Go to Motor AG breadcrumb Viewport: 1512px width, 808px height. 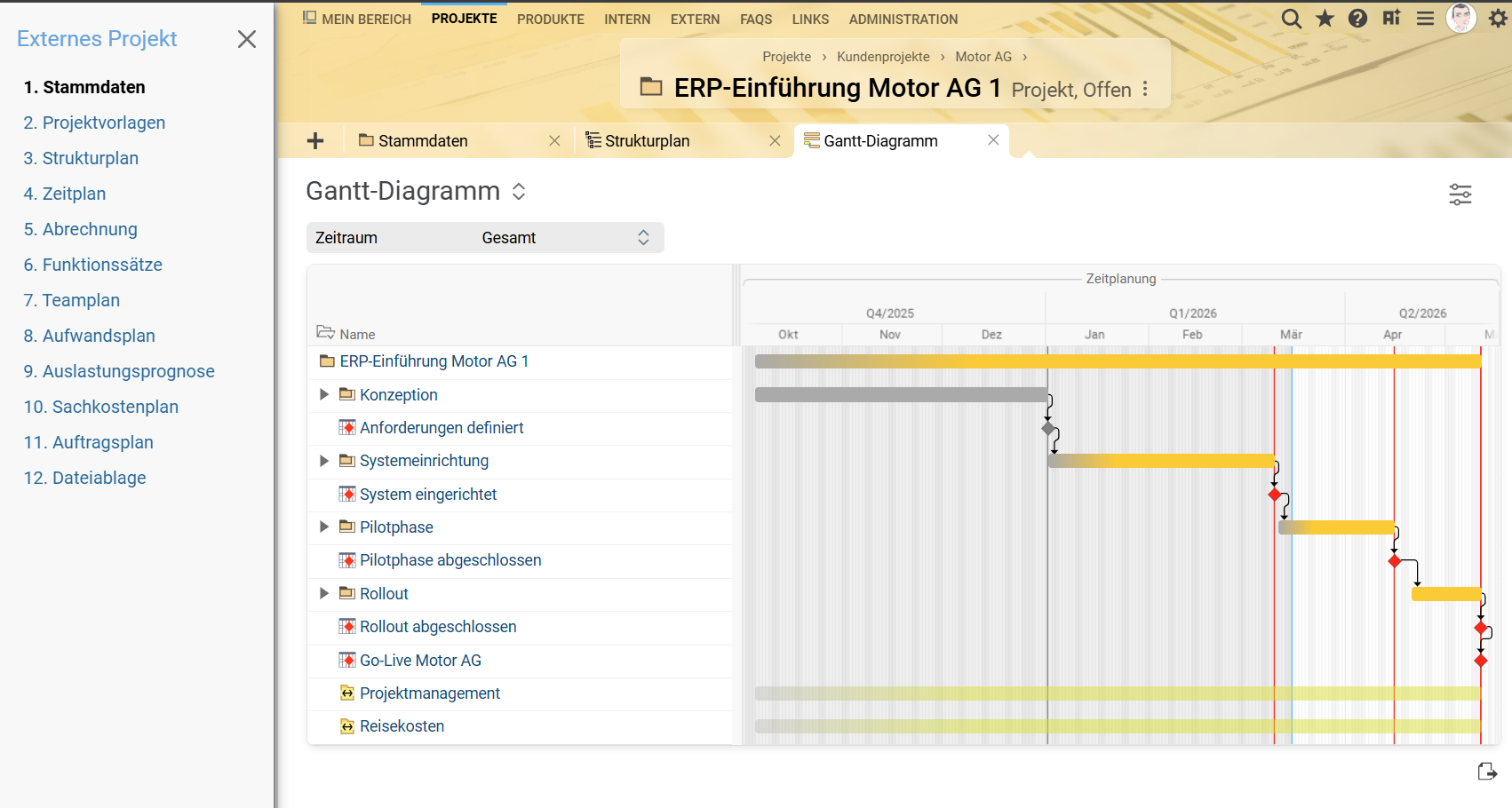(983, 56)
